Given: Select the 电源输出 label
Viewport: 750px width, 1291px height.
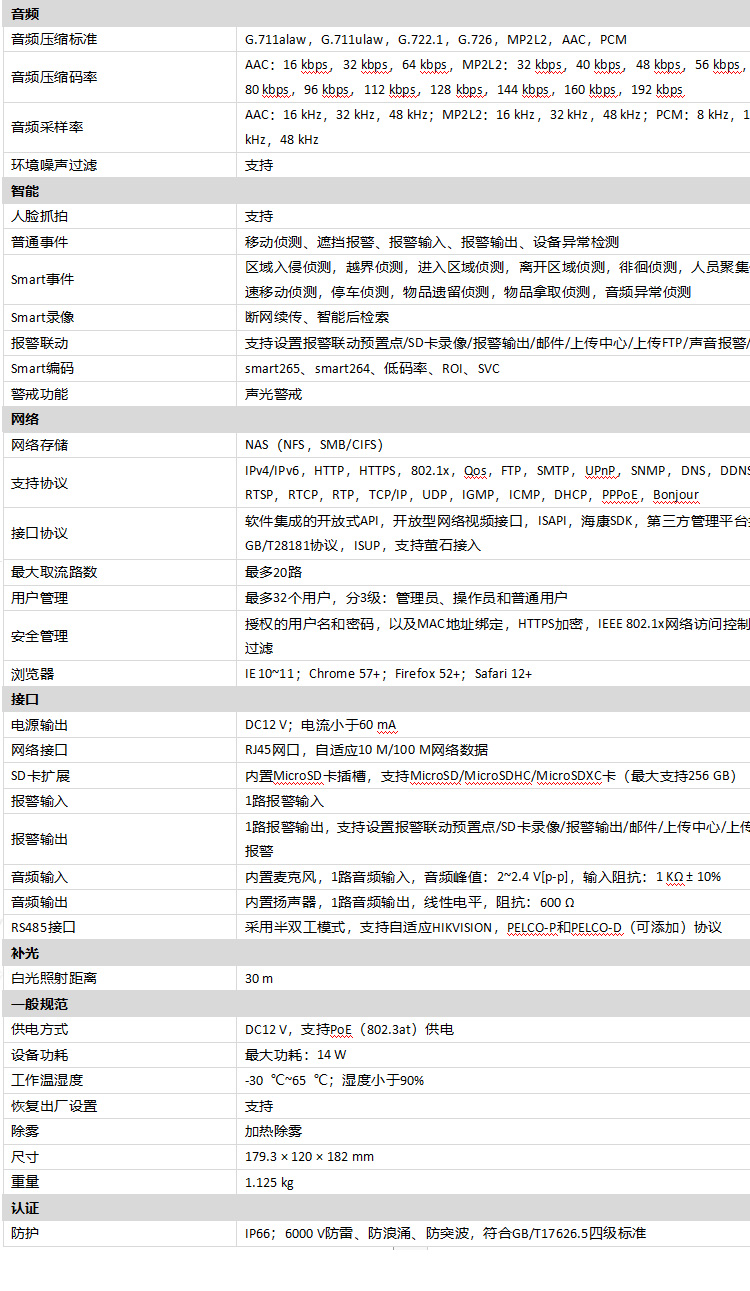Looking at the screenshot, I should (40, 724).
